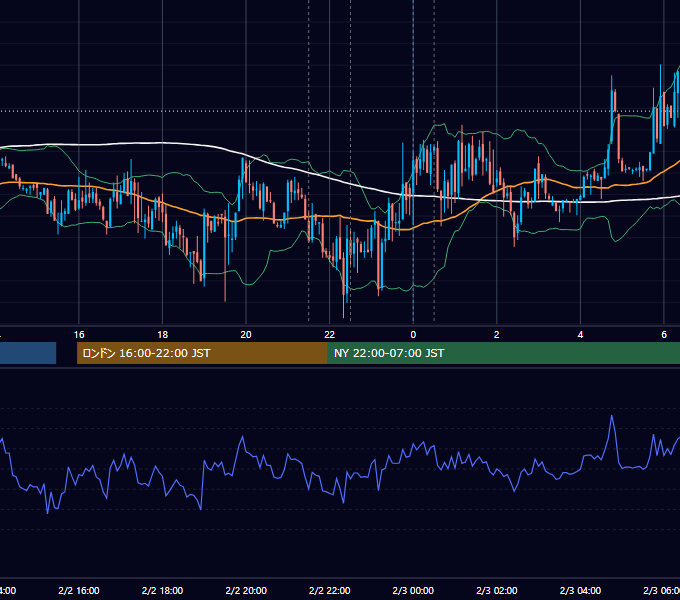The width and height of the screenshot is (680, 600).
Task: Click the "0" midnight label on the price chart axis
Action: pyautogui.click(x=413, y=335)
